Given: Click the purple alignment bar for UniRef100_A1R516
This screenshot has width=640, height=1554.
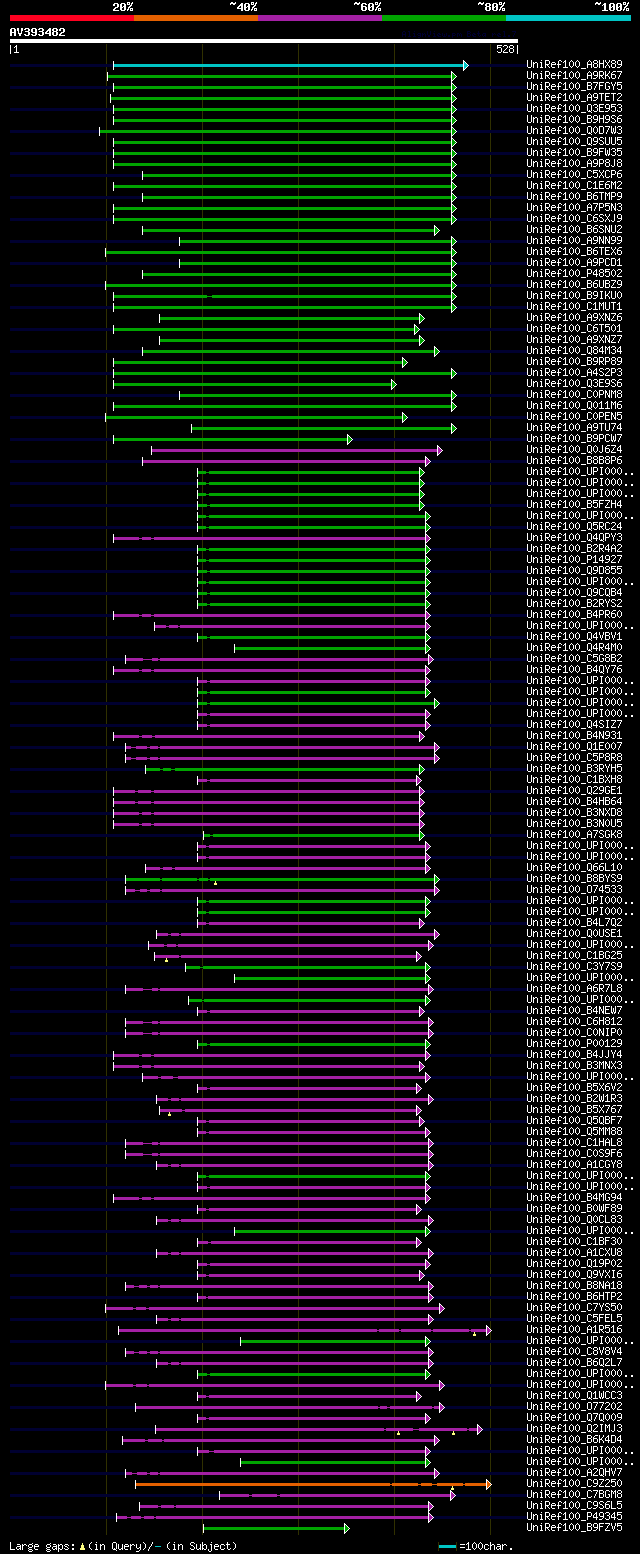Looking at the screenshot, I should [x=305, y=1330].
